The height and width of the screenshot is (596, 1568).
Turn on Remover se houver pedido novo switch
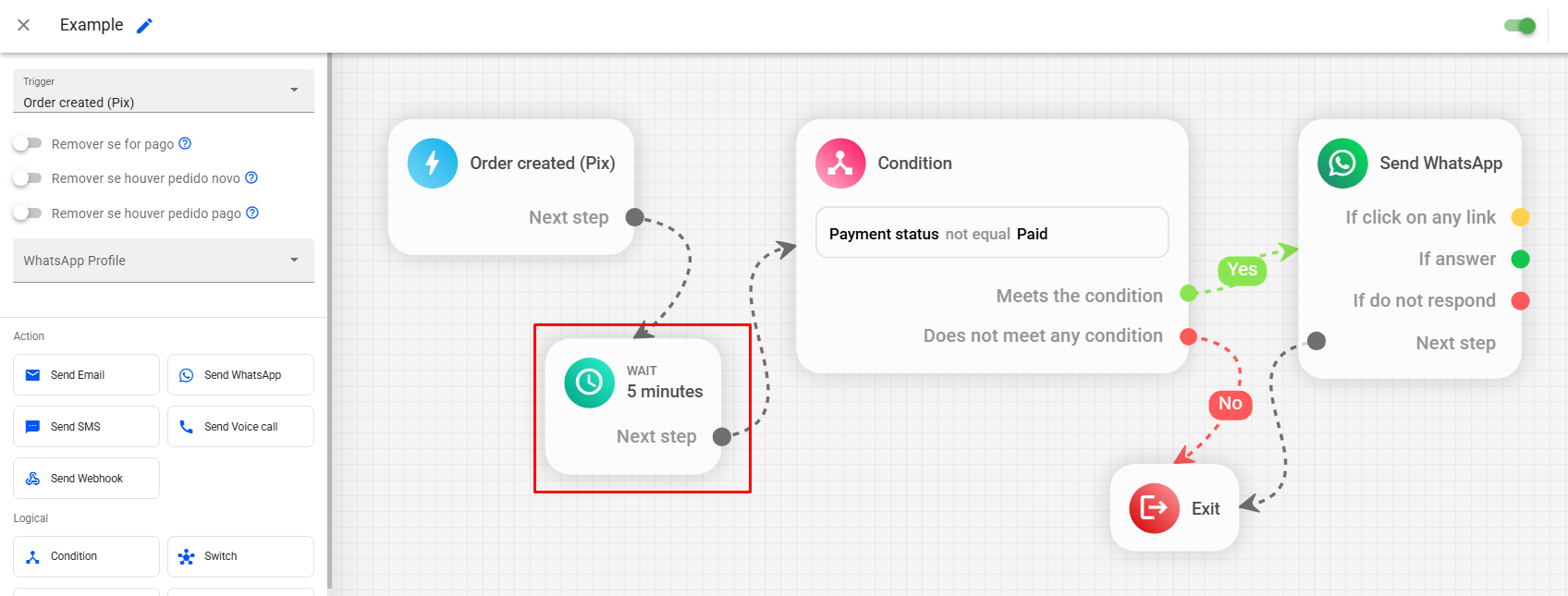[x=28, y=177]
